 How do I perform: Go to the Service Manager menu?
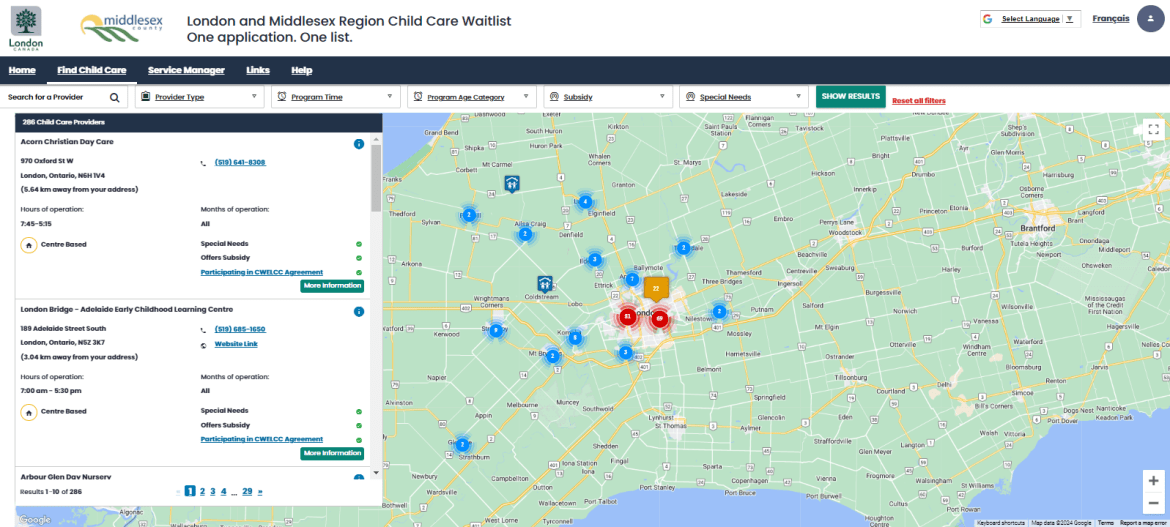point(186,70)
